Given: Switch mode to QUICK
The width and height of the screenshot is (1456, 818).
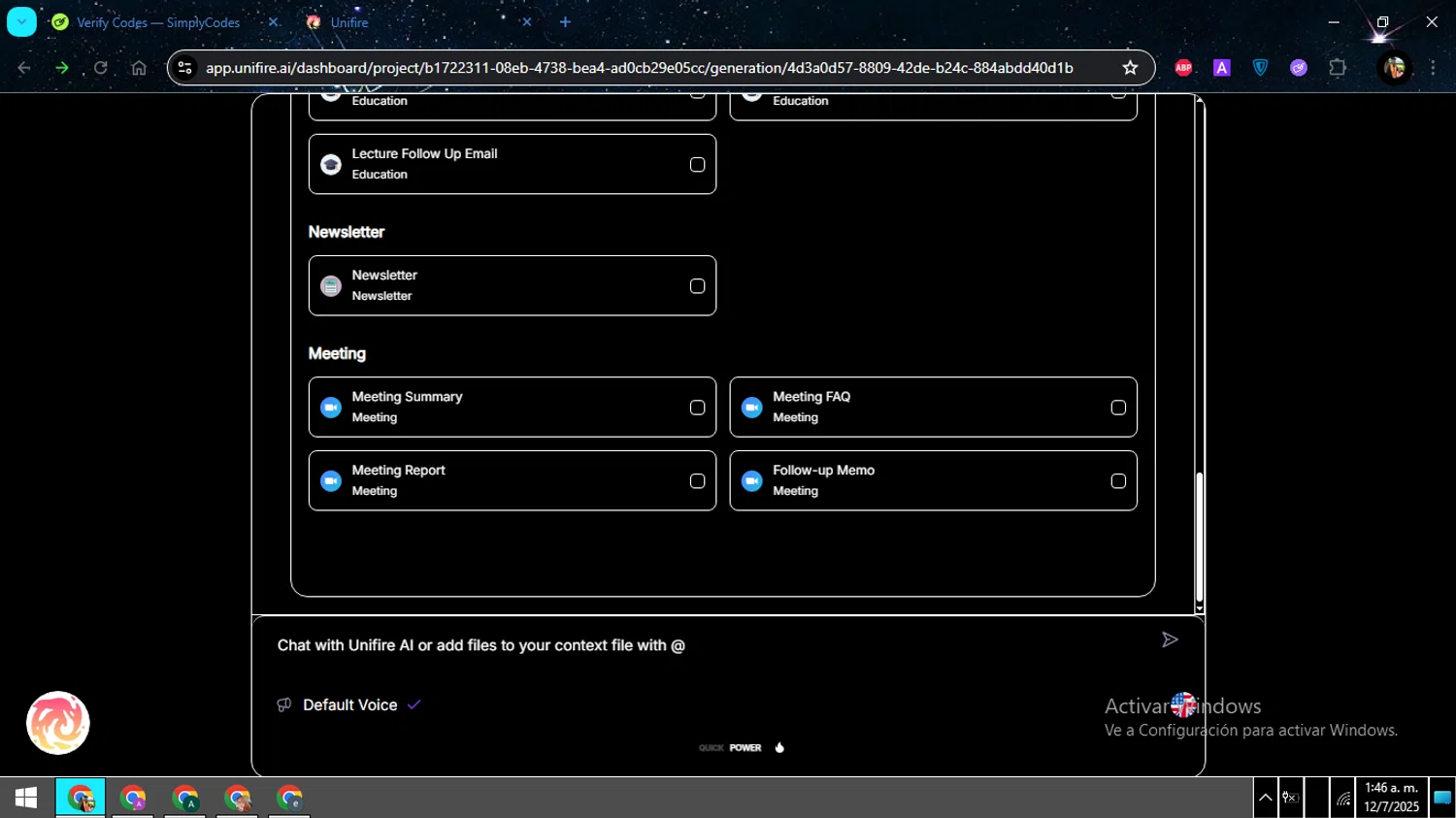Looking at the screenshot, I should click(x=711, y=748).
